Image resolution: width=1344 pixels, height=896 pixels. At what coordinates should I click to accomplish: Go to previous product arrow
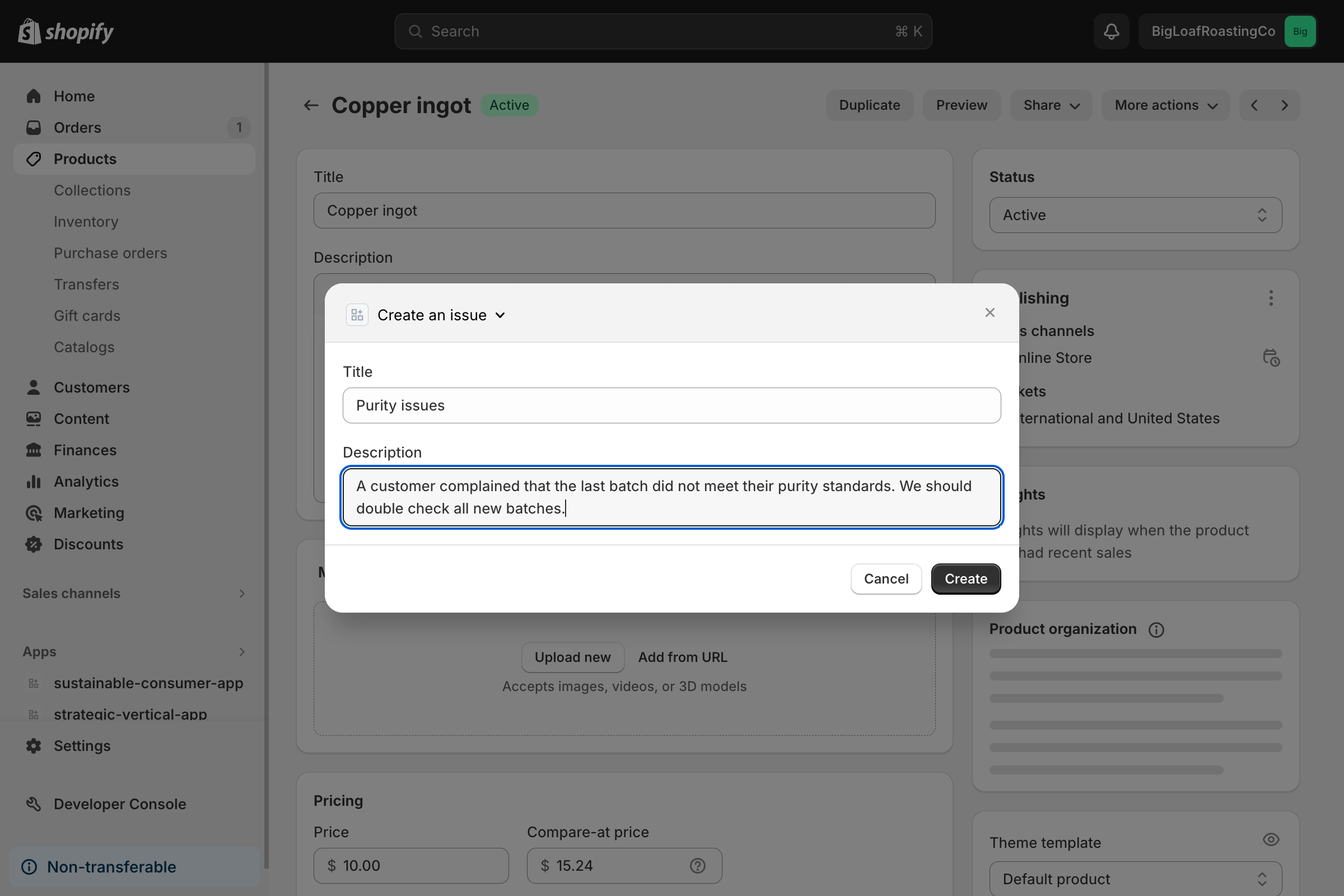point(1254,105)
